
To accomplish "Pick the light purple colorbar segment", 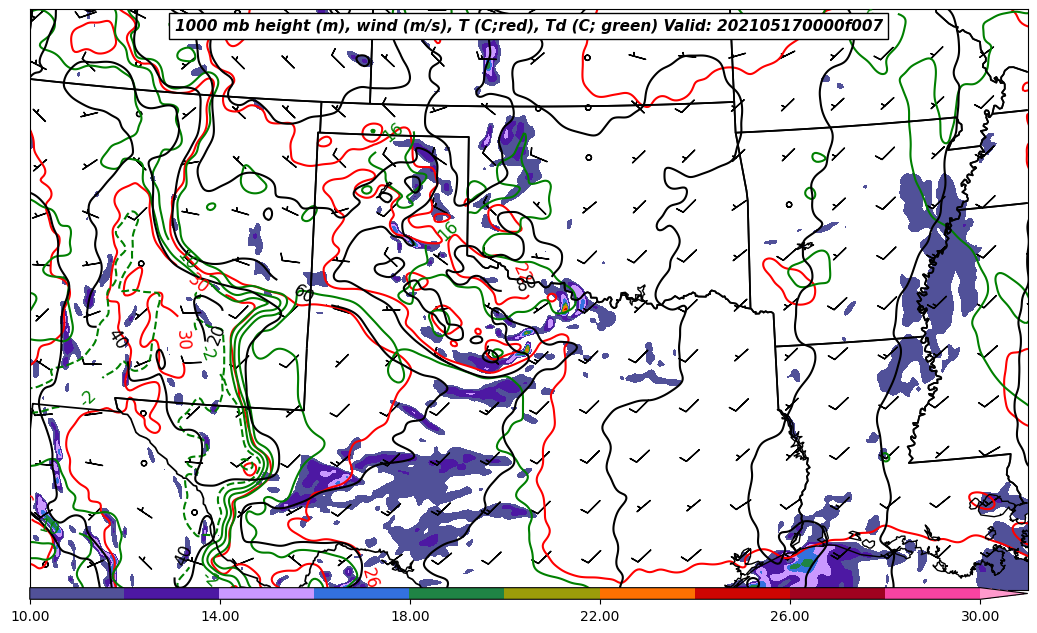I will [267, 593].
